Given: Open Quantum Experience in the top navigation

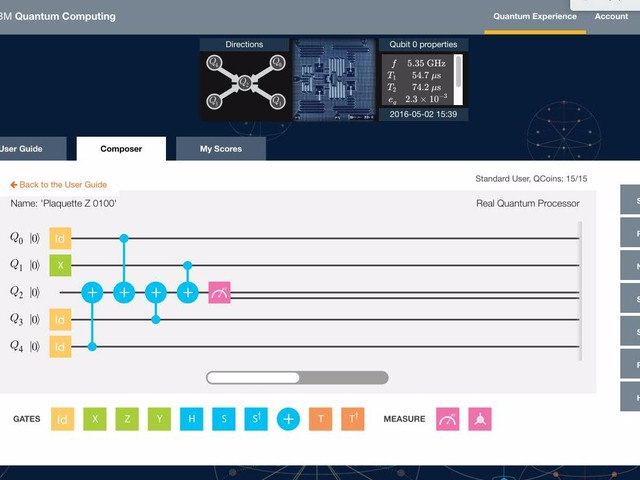Looking at the screenshot, I should pyautogui.click(x=535, y=16).
